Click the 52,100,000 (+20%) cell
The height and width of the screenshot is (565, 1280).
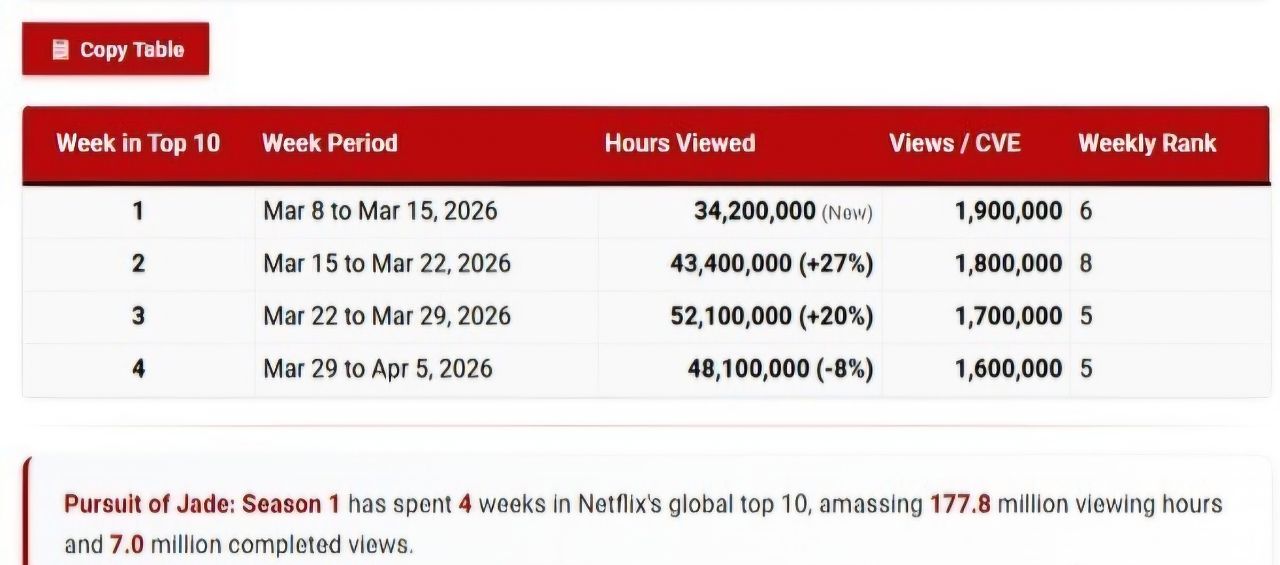tap(771, 316)
